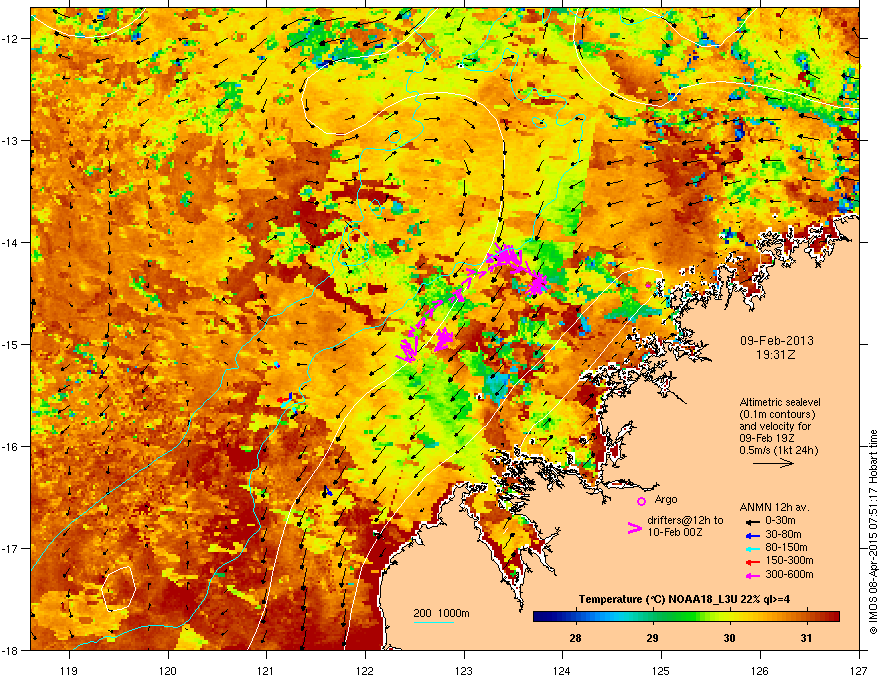Click the '121' longitude axis label
Image resolution: width=880 pixels, height=680 pixels.
click(266, 671)
